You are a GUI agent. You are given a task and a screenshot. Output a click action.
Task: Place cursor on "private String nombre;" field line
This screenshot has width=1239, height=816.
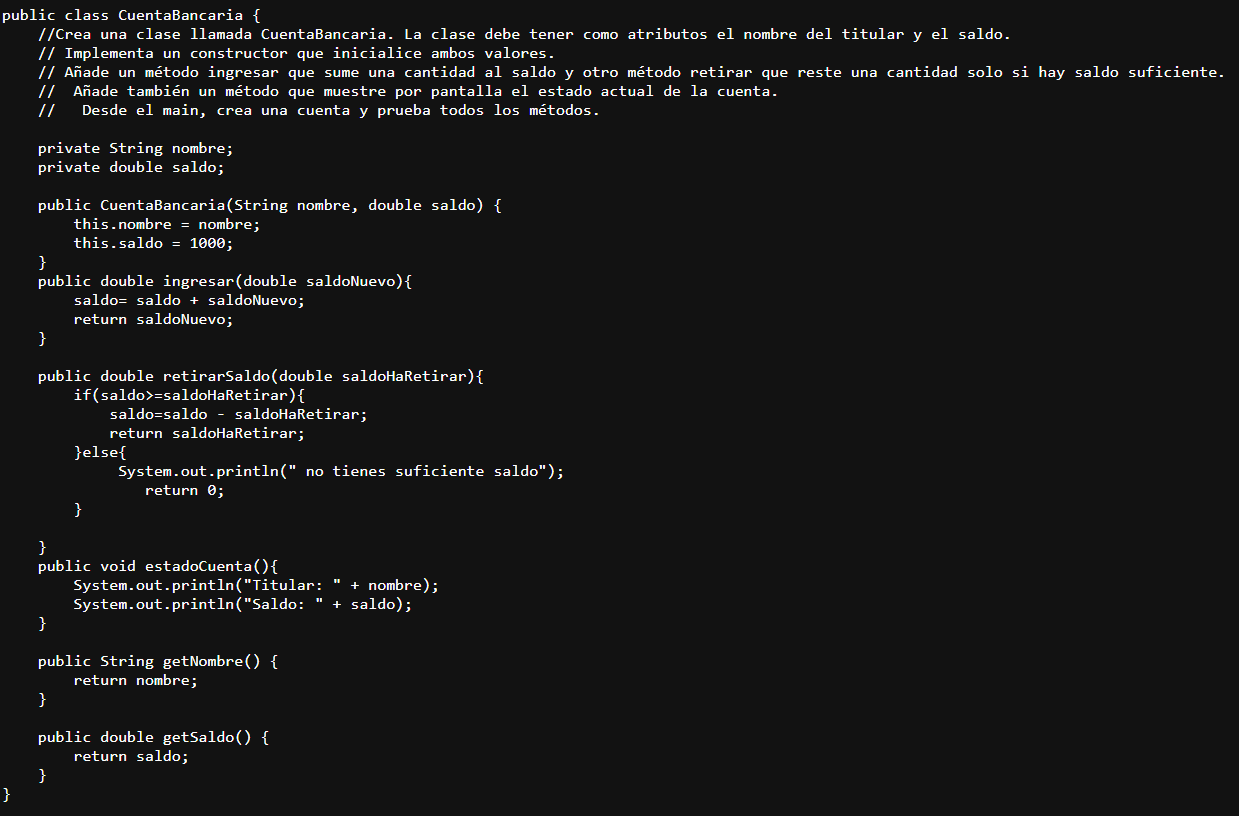point(135,148)
